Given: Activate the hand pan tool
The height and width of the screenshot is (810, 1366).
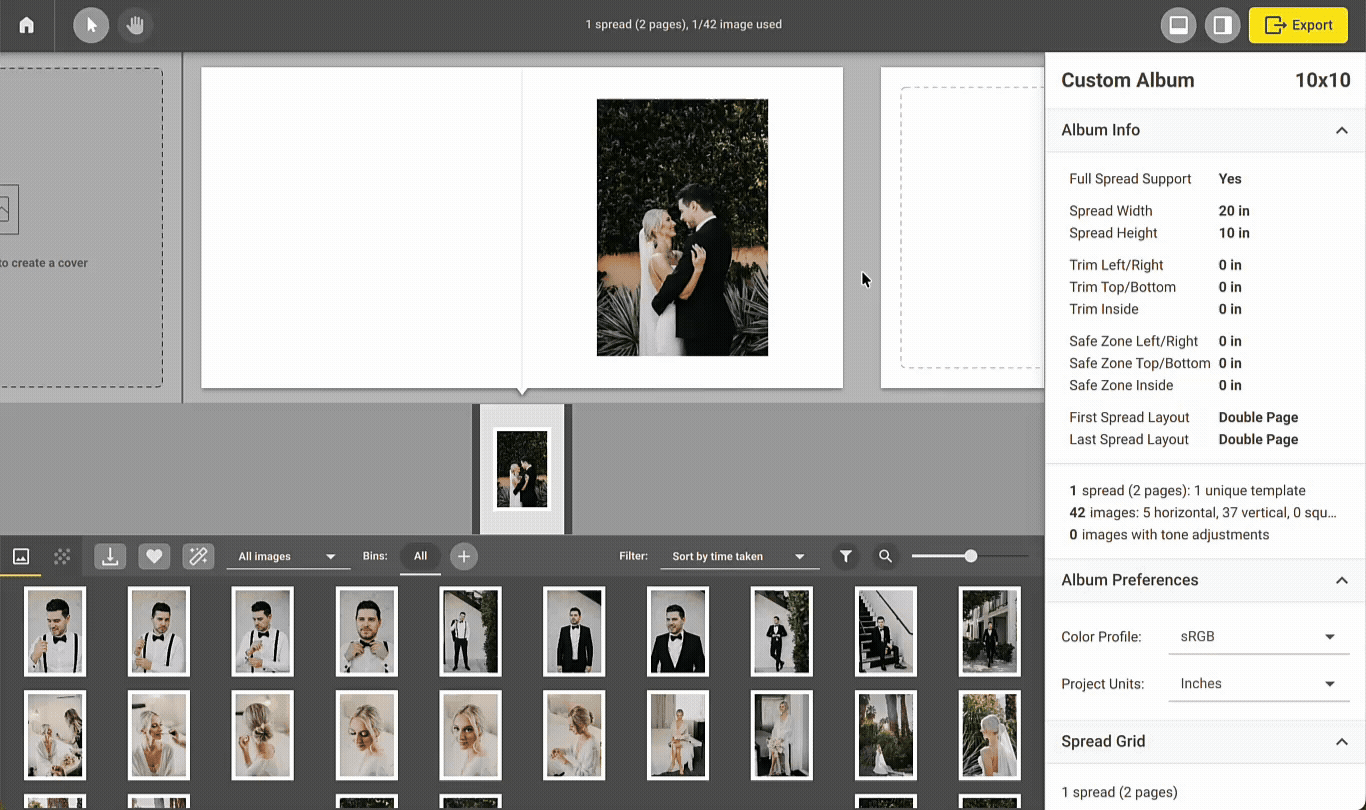Looking at the screenshot, I should point(135,25).
